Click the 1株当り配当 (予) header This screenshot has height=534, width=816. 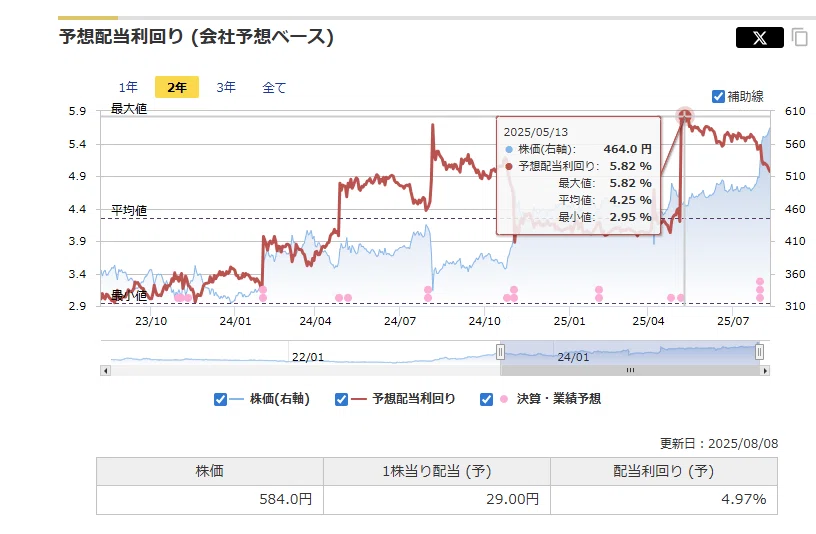click(x=437, y=472)
